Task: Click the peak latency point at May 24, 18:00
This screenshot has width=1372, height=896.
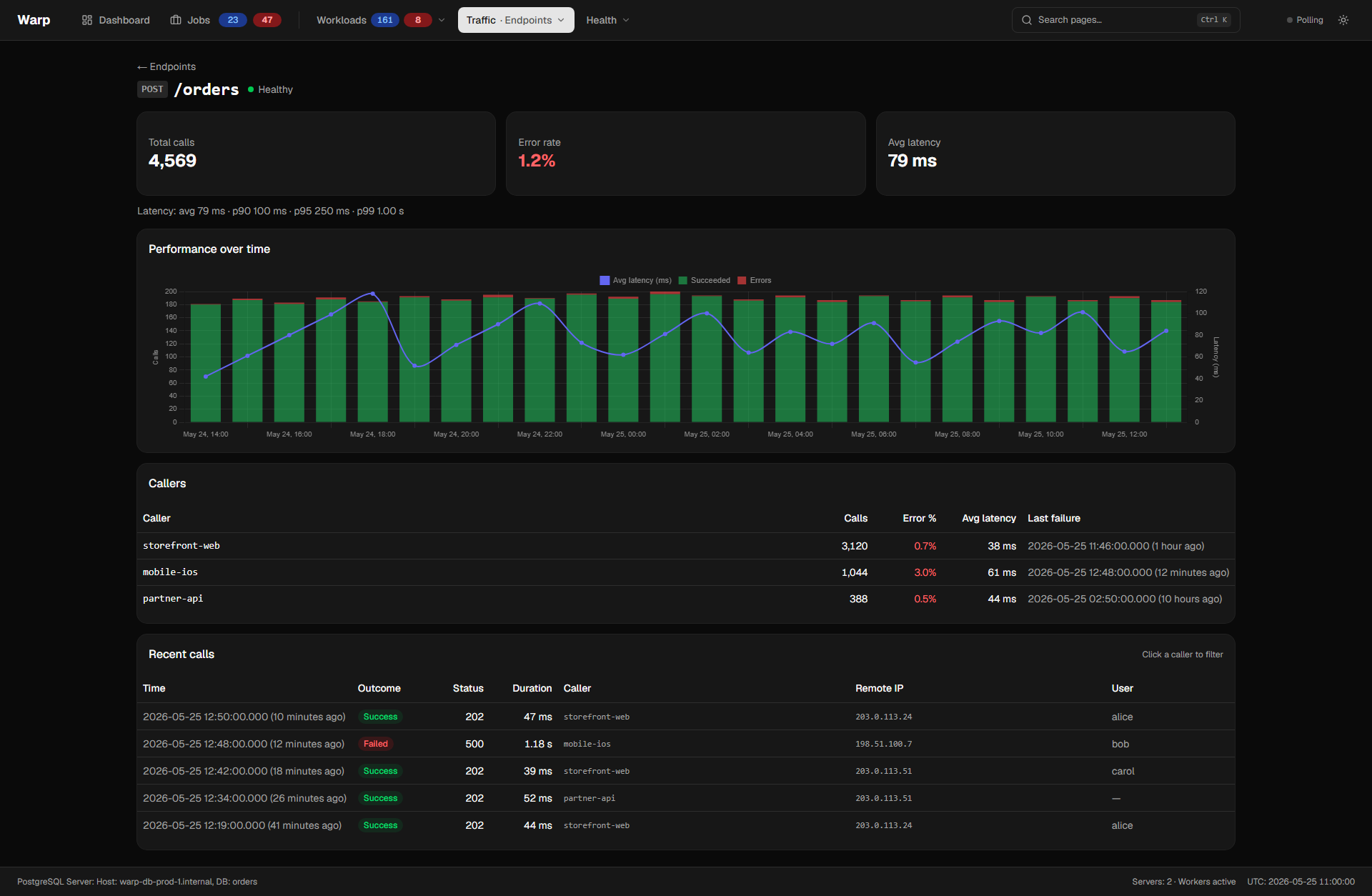Action: pyautogui.click(x=372, y=294)
